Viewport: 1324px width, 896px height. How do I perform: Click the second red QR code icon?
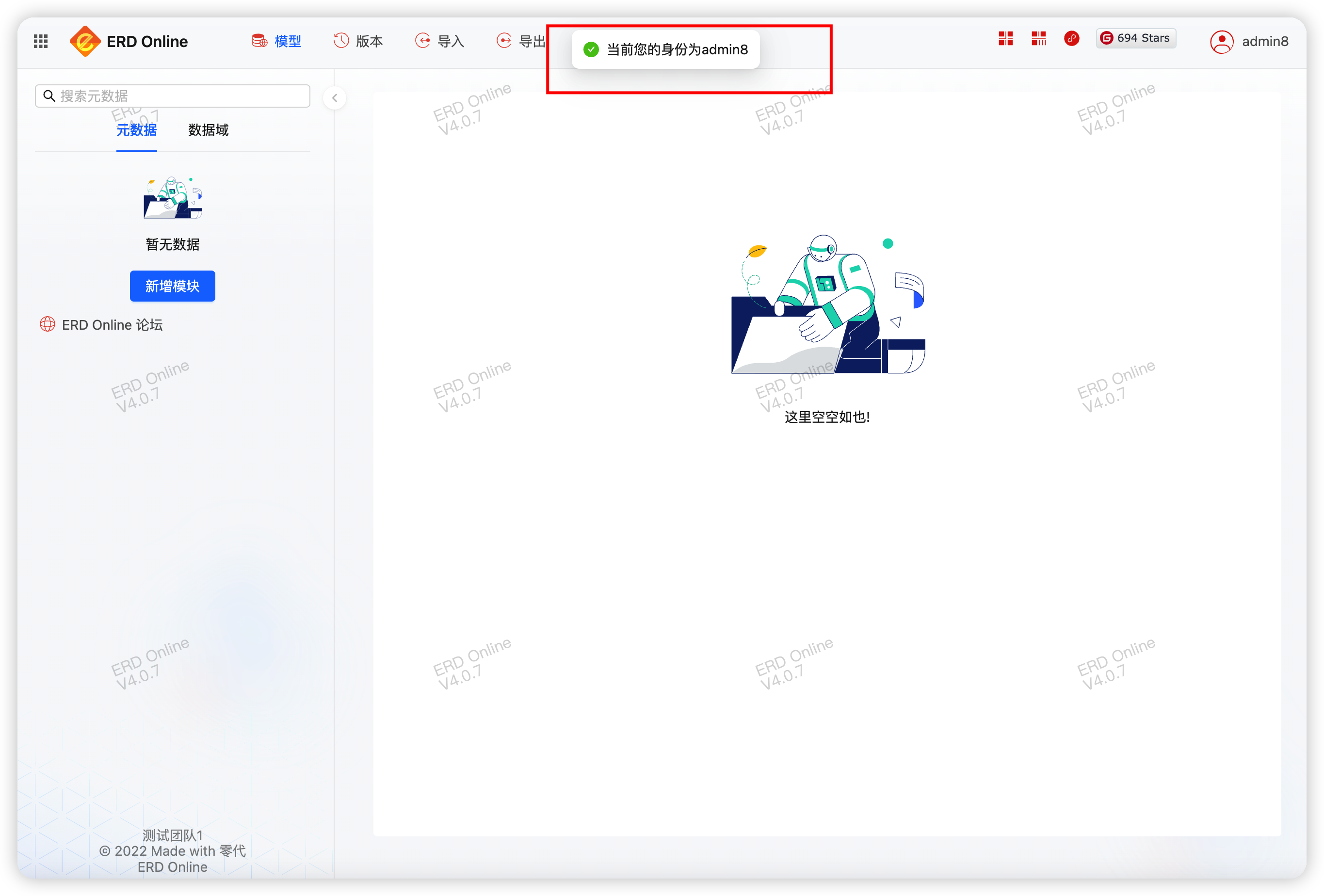[x=1038, y=39]
